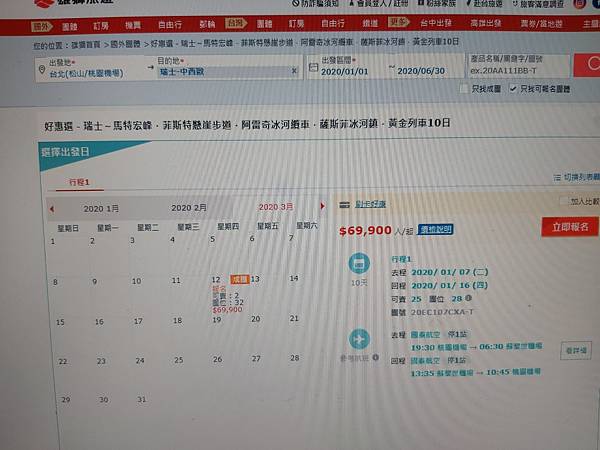Click the outbound 國泰航空 airline link
Image resolution: width=600 pixels, height=450 pixels.
click(425, 334)
